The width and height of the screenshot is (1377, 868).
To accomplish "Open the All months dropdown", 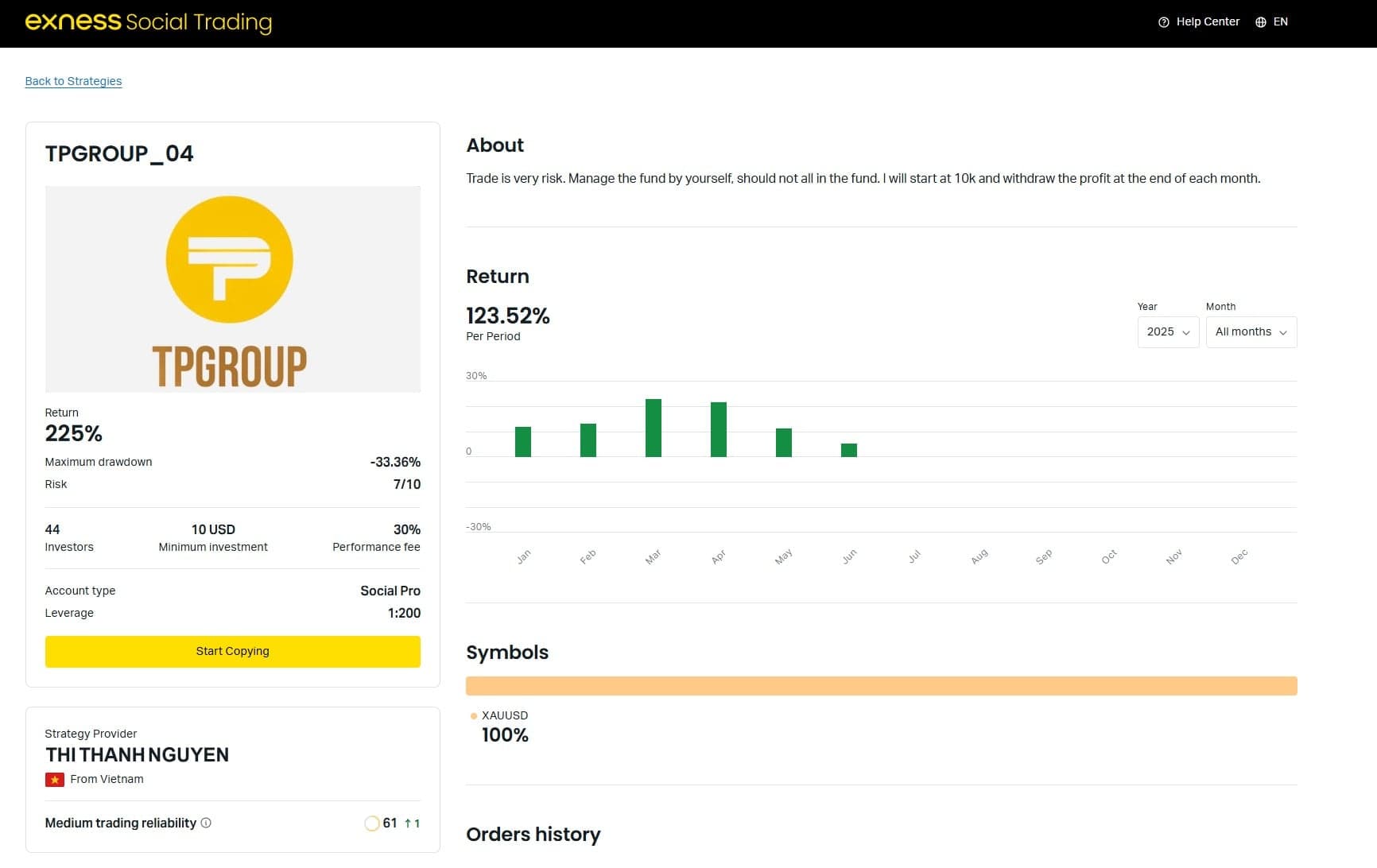I will pyautogui.click(x=1251, y=332).
